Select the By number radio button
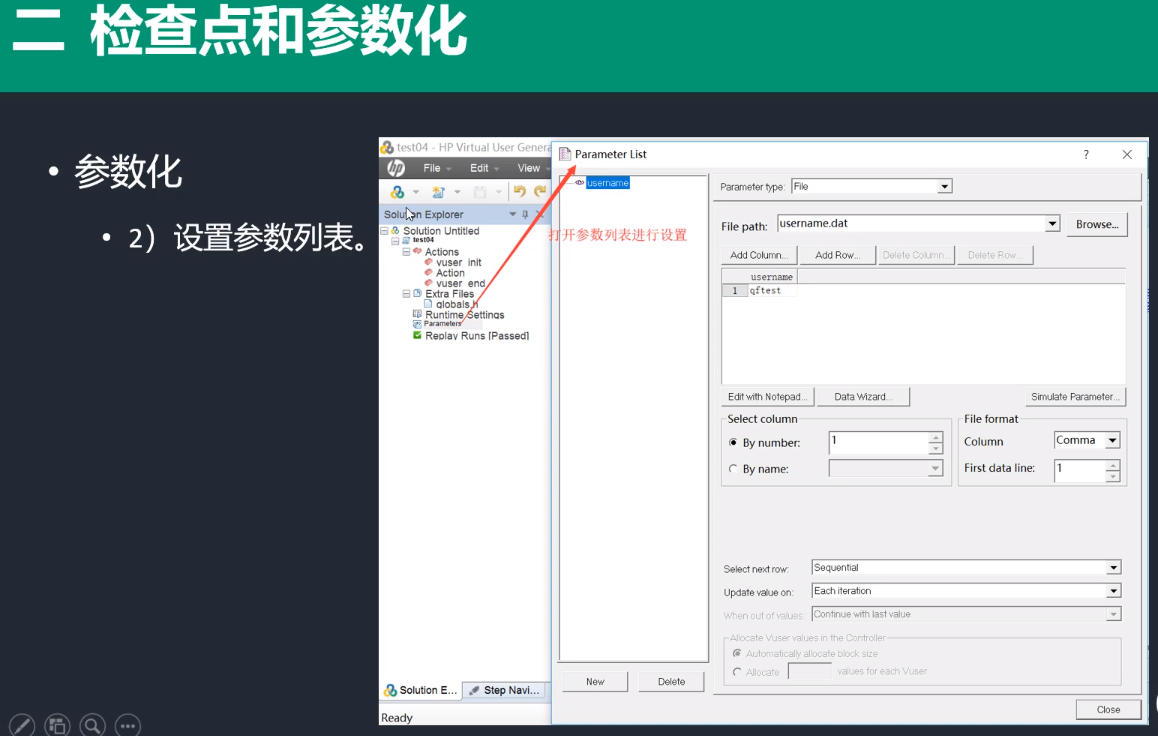 733,443
